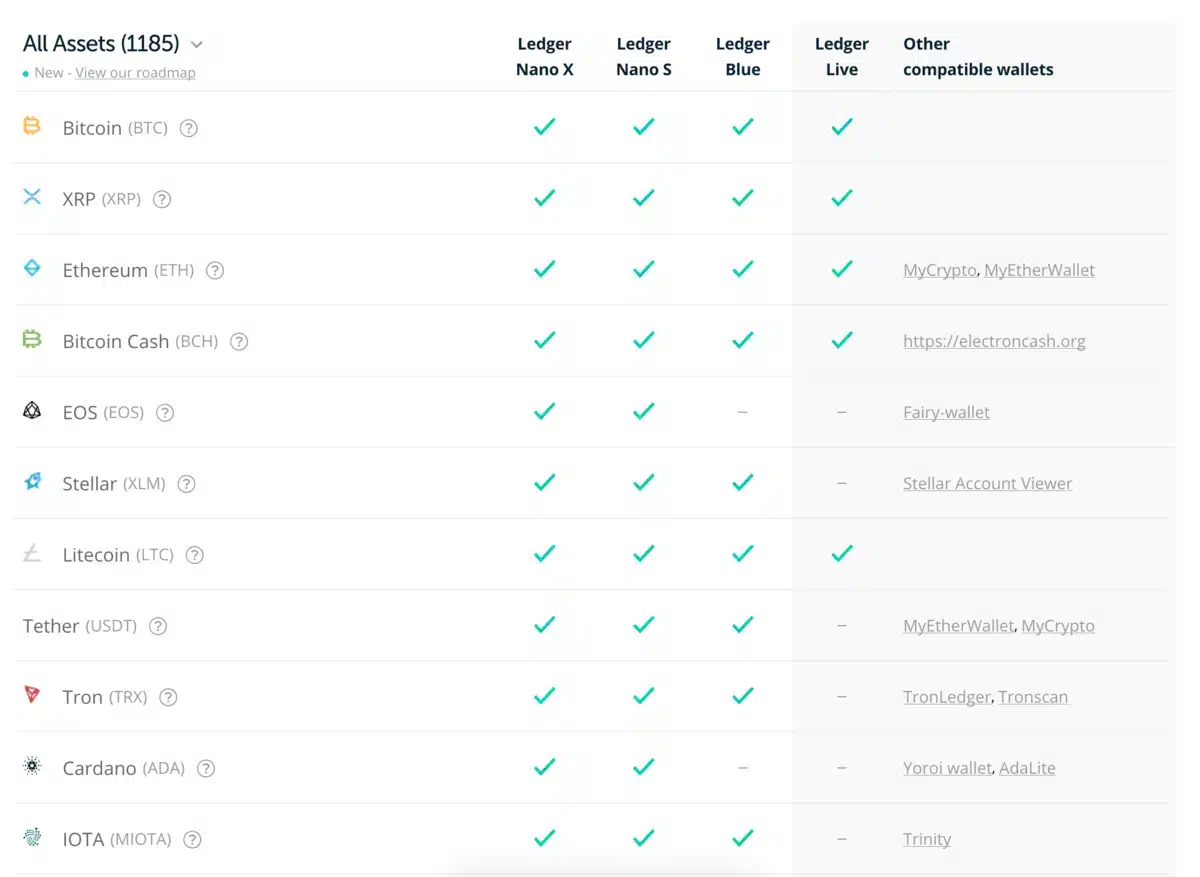This screenshot has height=877, width=1200.
Task: Open MyCrypto link in Tether row
Action: tap(1058, 626)
